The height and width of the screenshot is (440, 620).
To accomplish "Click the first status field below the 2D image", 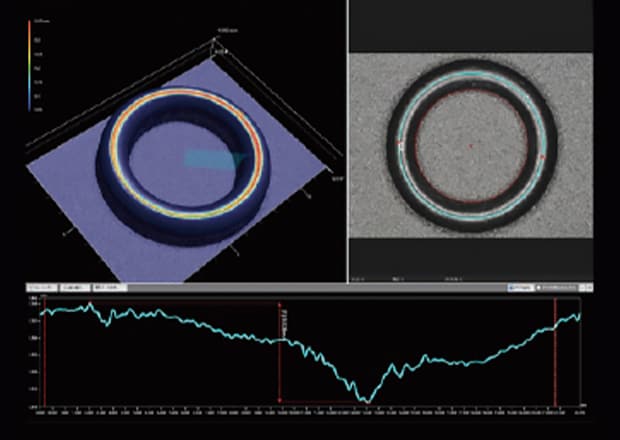I will pyautogui.click(x=358, y=278).
